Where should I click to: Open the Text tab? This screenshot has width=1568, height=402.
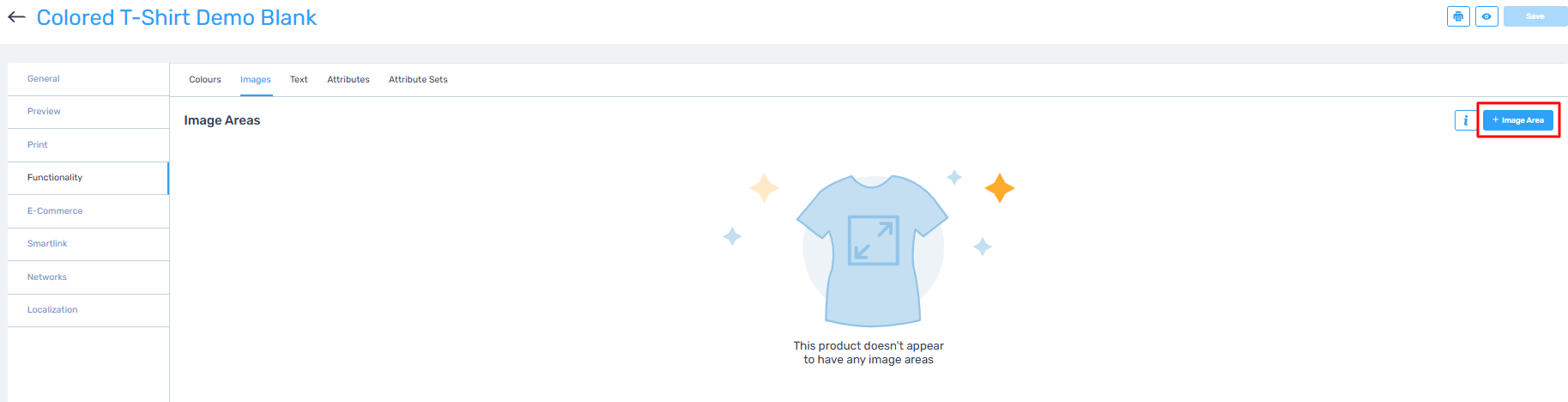click(x=299, y=79)
